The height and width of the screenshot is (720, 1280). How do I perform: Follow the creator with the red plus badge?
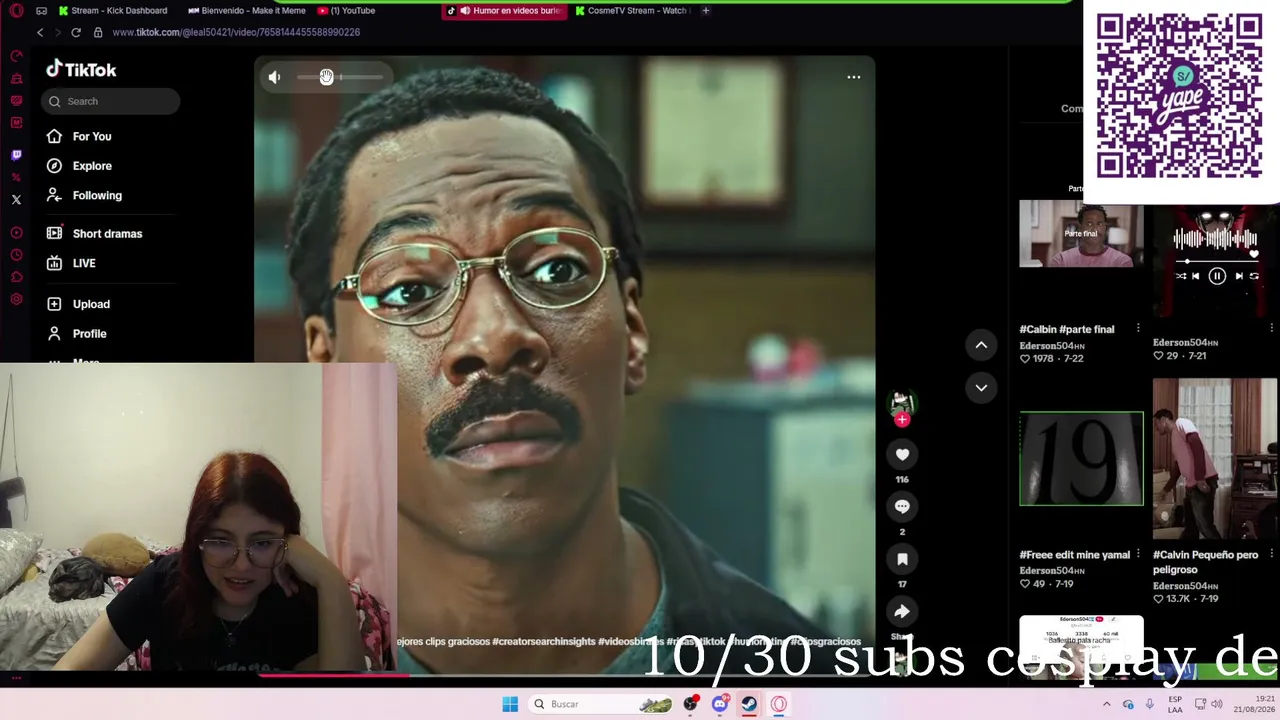902,420
